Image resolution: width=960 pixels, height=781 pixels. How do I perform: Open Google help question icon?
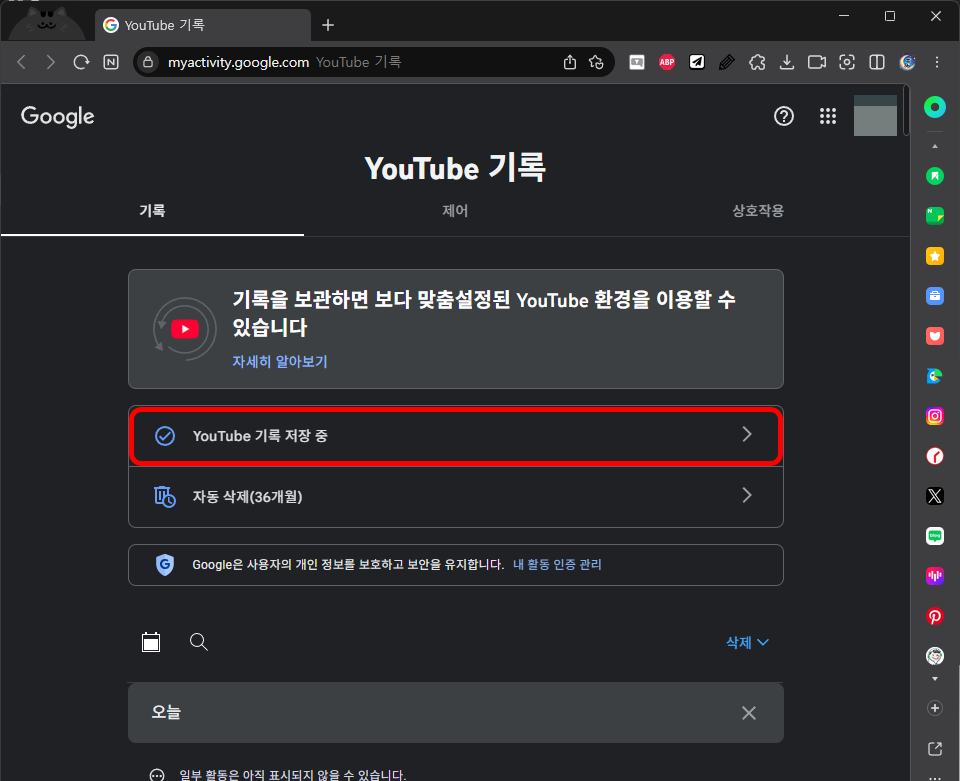(784, 116)
